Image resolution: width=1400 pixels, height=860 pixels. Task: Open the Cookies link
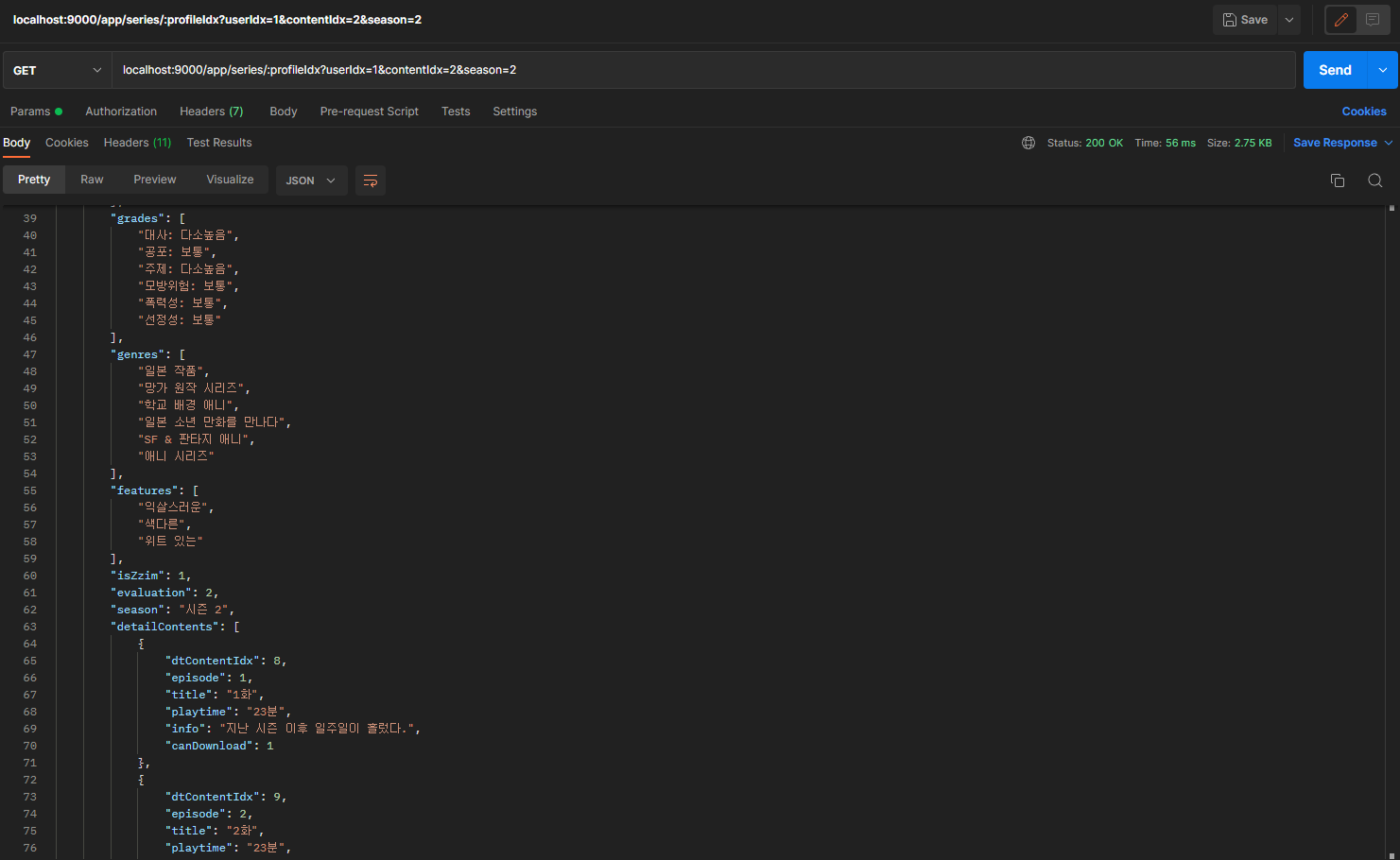tap(1364, 112)
